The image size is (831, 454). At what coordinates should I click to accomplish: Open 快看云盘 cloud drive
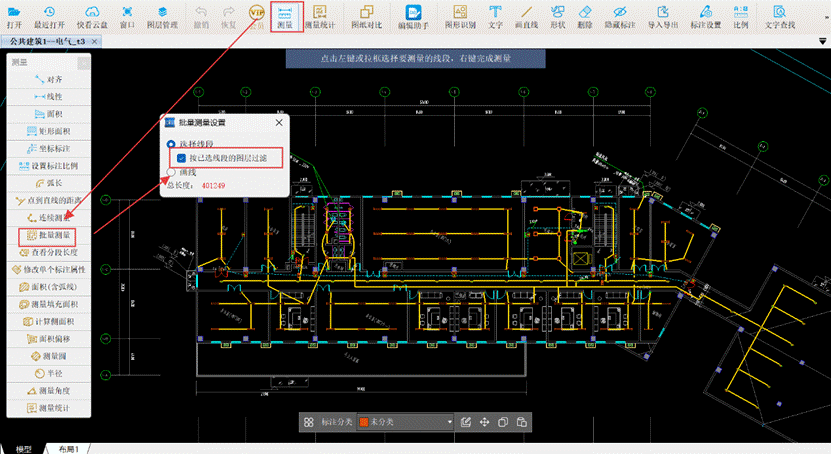point(92,17)
